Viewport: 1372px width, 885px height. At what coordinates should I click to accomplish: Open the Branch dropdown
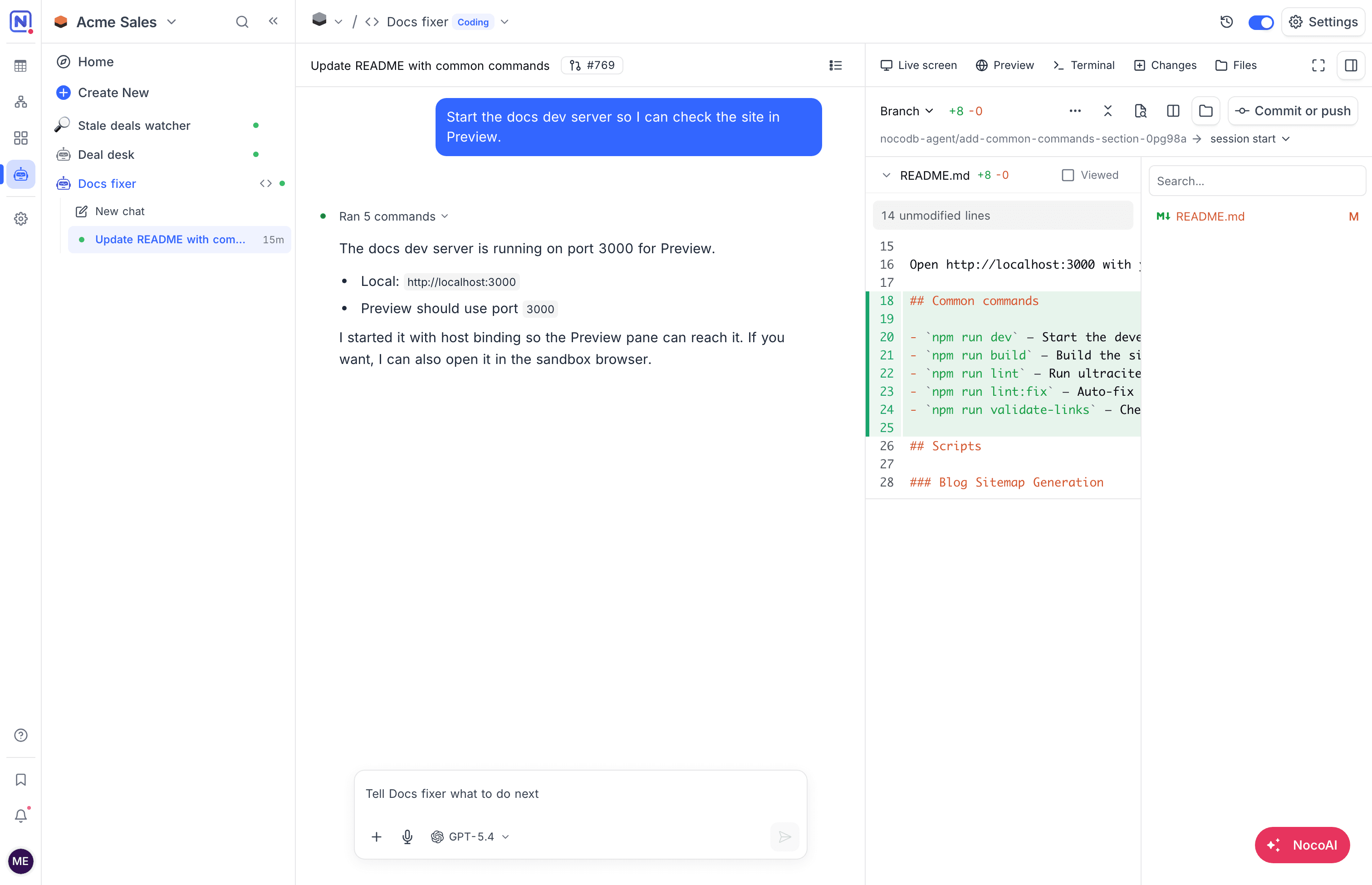tap(906, 111)
